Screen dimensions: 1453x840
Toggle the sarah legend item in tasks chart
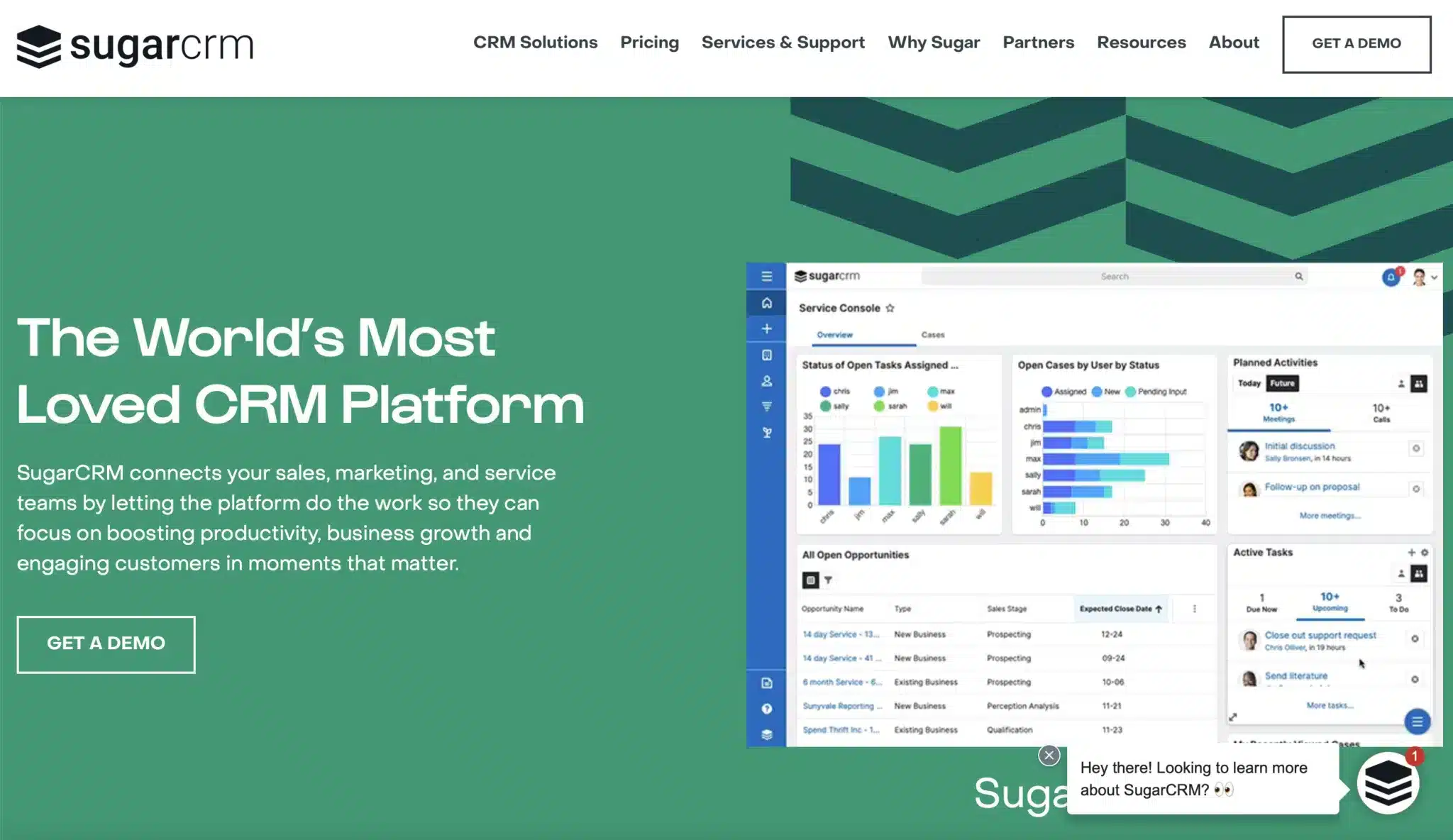tap(890, 407)
